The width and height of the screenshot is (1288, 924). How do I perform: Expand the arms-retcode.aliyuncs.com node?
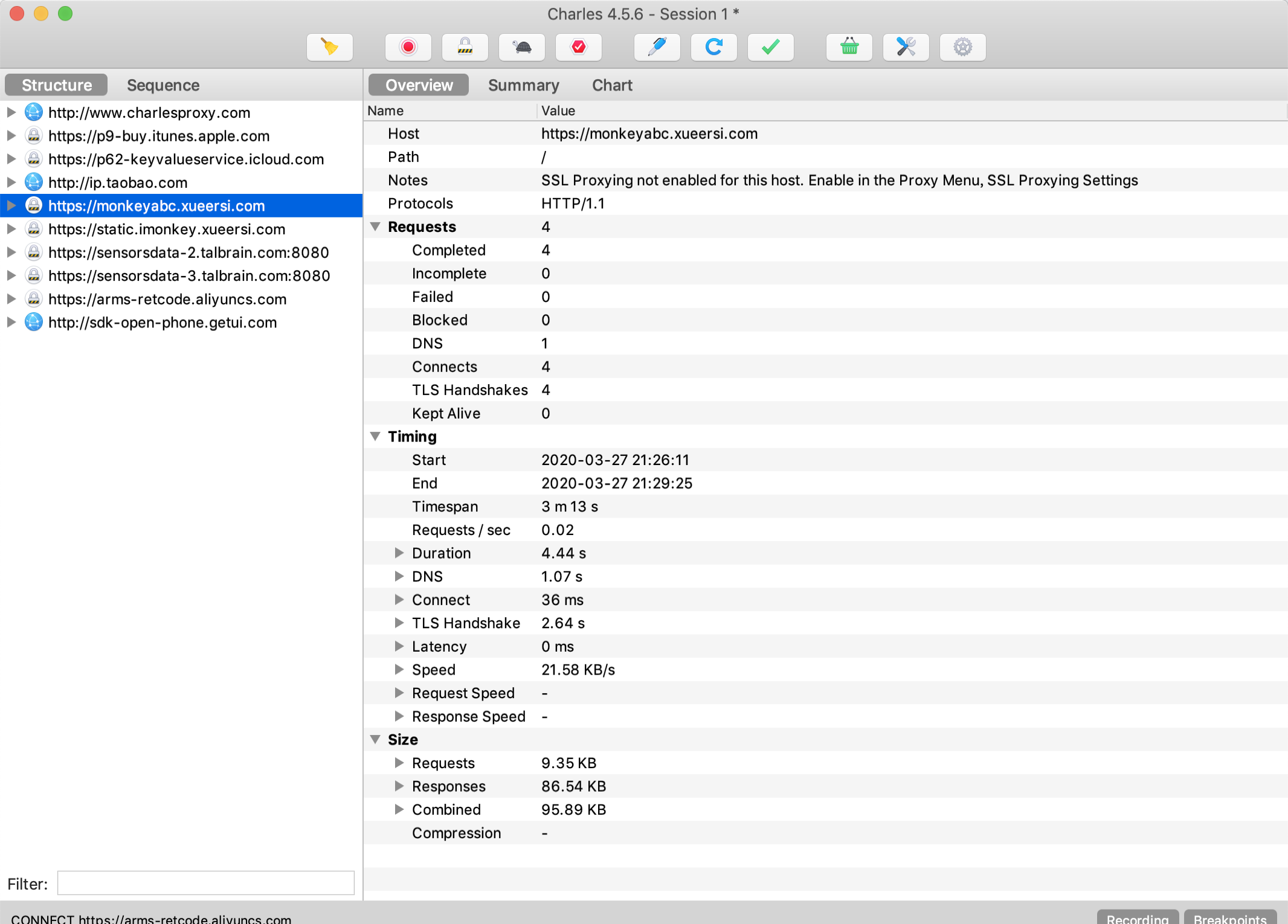(x=11, y=299)
